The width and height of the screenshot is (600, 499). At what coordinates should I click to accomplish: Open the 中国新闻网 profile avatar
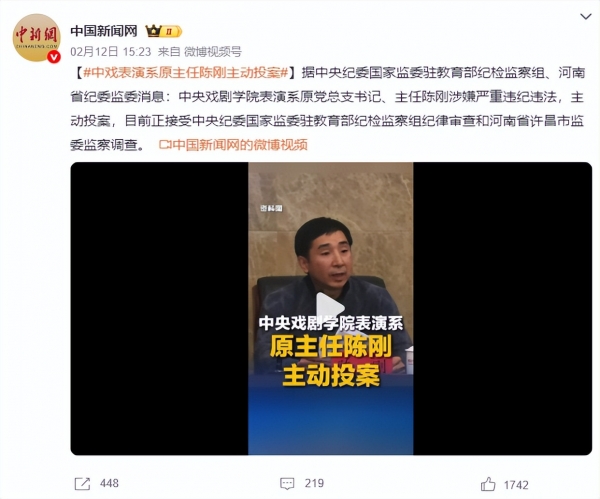36,38
